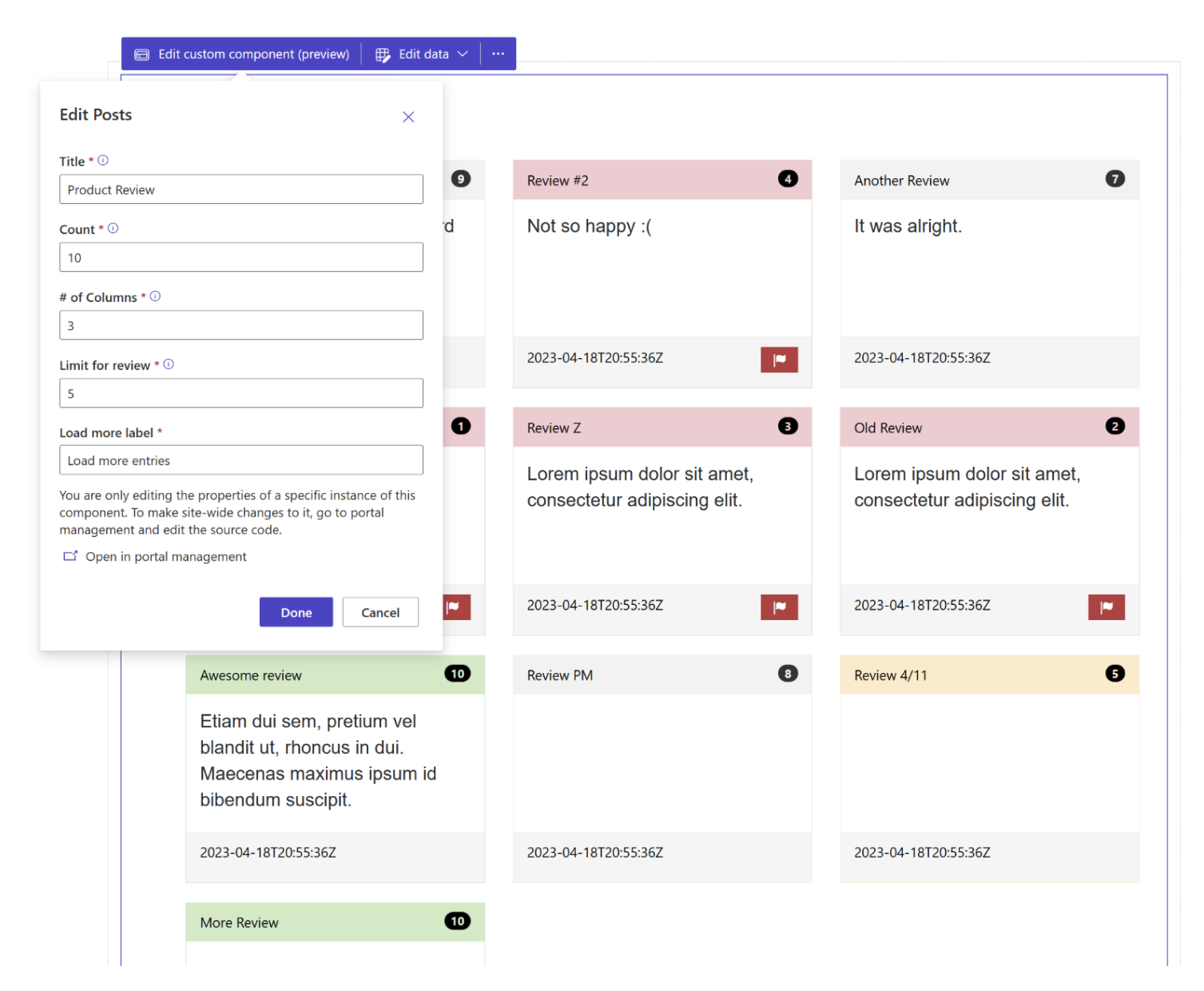Click badge 7 on Another Review
1204x991 pixels.
click(x=1115, y=179)
